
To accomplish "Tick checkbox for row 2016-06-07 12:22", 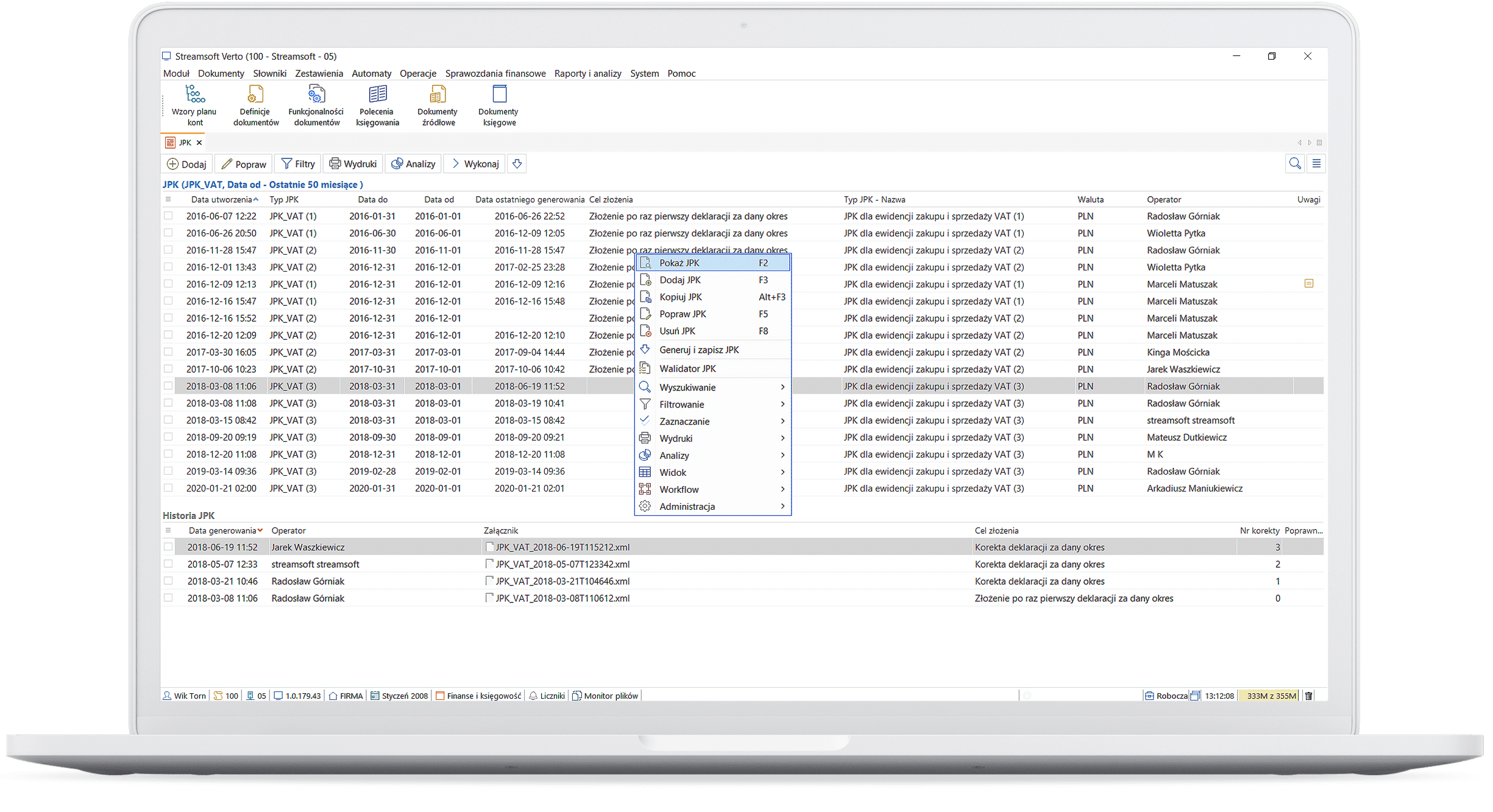I will point(168,216).
